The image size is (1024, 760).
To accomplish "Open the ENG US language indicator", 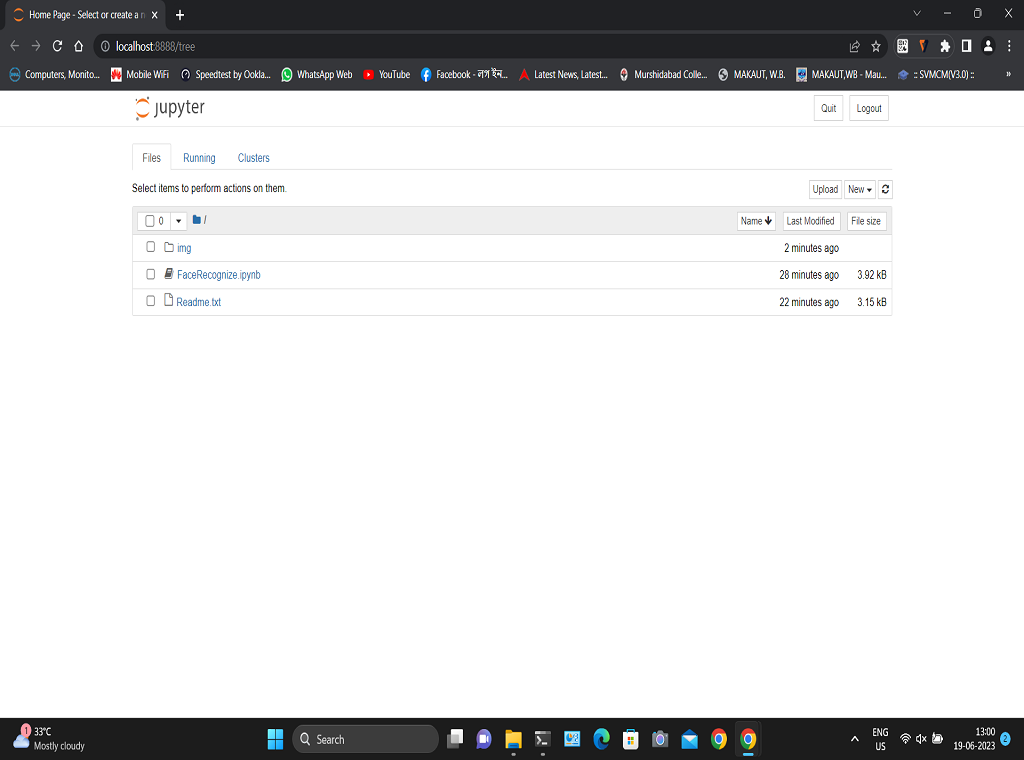I will 880,739.
